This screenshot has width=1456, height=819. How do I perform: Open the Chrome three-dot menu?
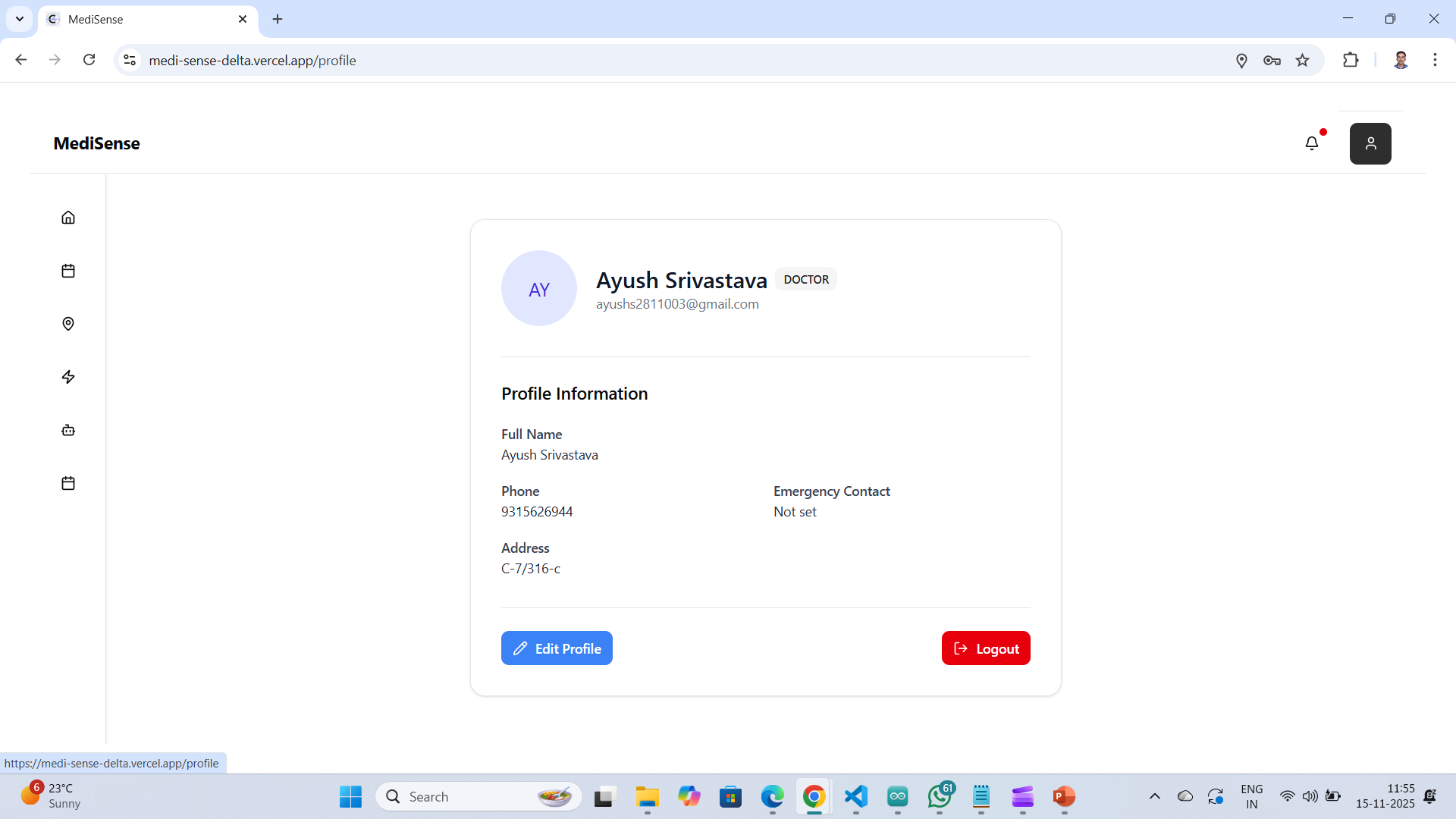[x=1435, y=60]
